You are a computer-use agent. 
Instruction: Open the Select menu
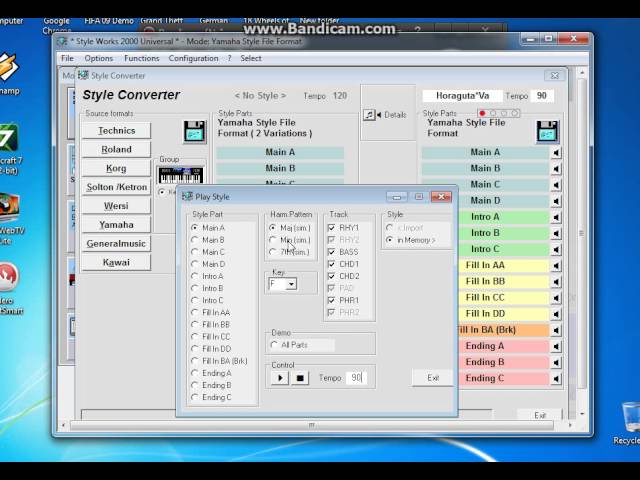pos(251,58)
